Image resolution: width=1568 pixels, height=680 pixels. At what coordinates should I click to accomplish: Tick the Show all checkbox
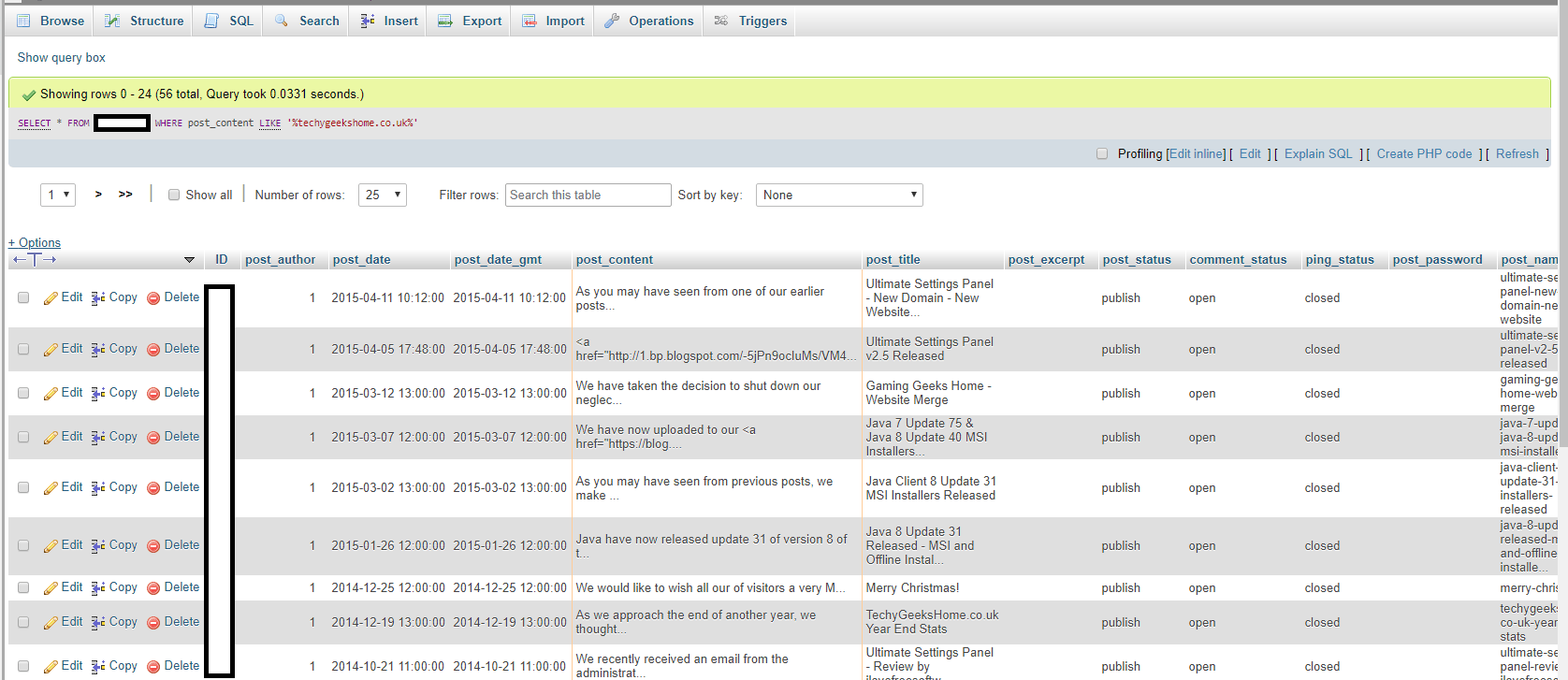tap(174, 195)
